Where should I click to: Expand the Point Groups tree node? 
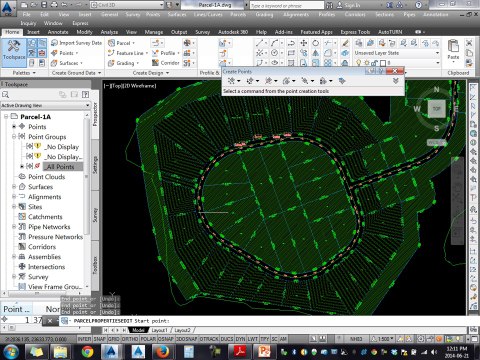click(14, 137)
